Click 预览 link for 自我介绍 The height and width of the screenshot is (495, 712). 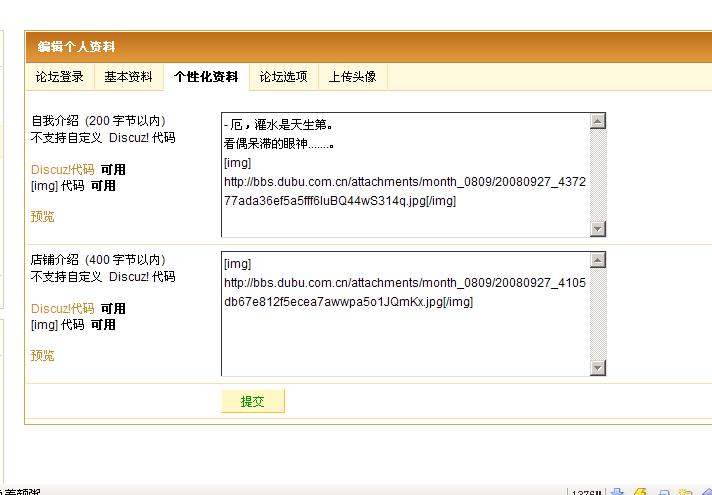(x=43, y=216)
